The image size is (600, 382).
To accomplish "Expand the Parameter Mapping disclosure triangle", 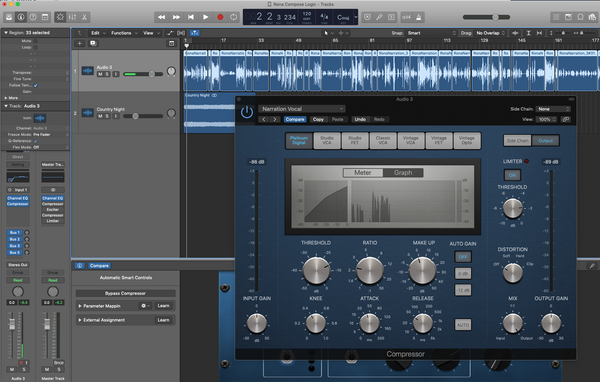I will coord(80,306).
